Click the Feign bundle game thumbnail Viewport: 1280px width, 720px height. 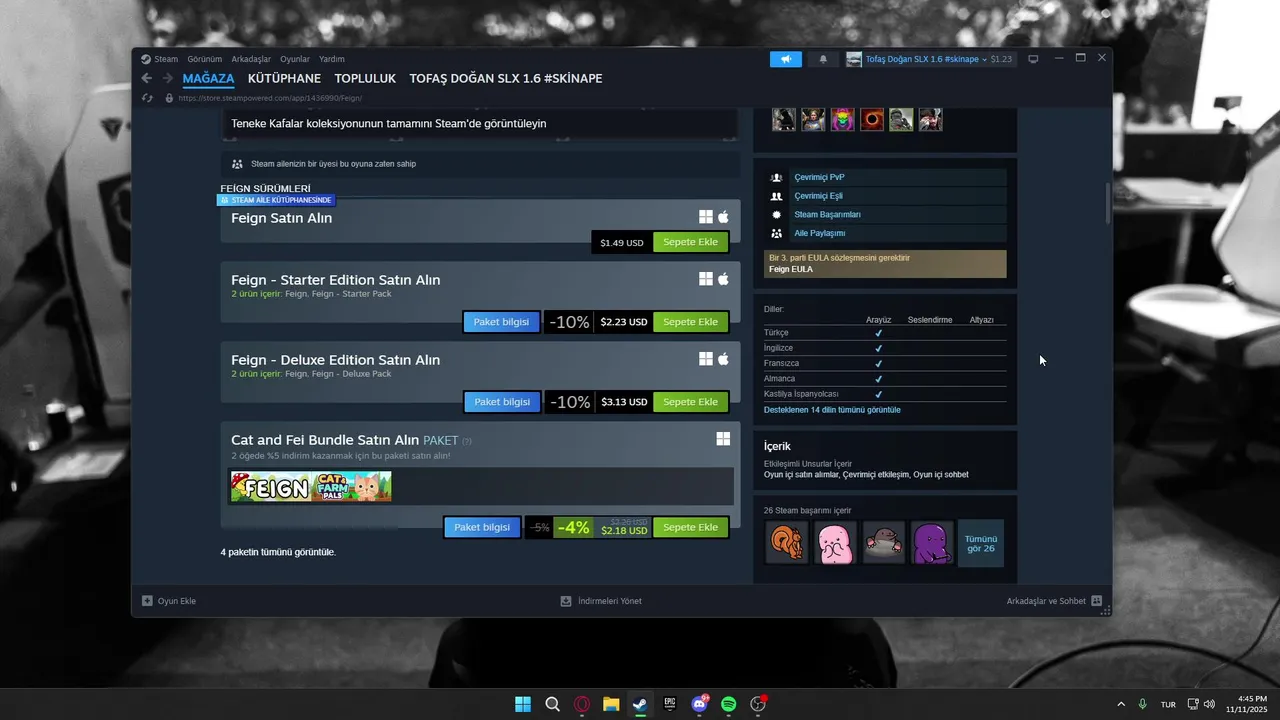coord(271,486)
